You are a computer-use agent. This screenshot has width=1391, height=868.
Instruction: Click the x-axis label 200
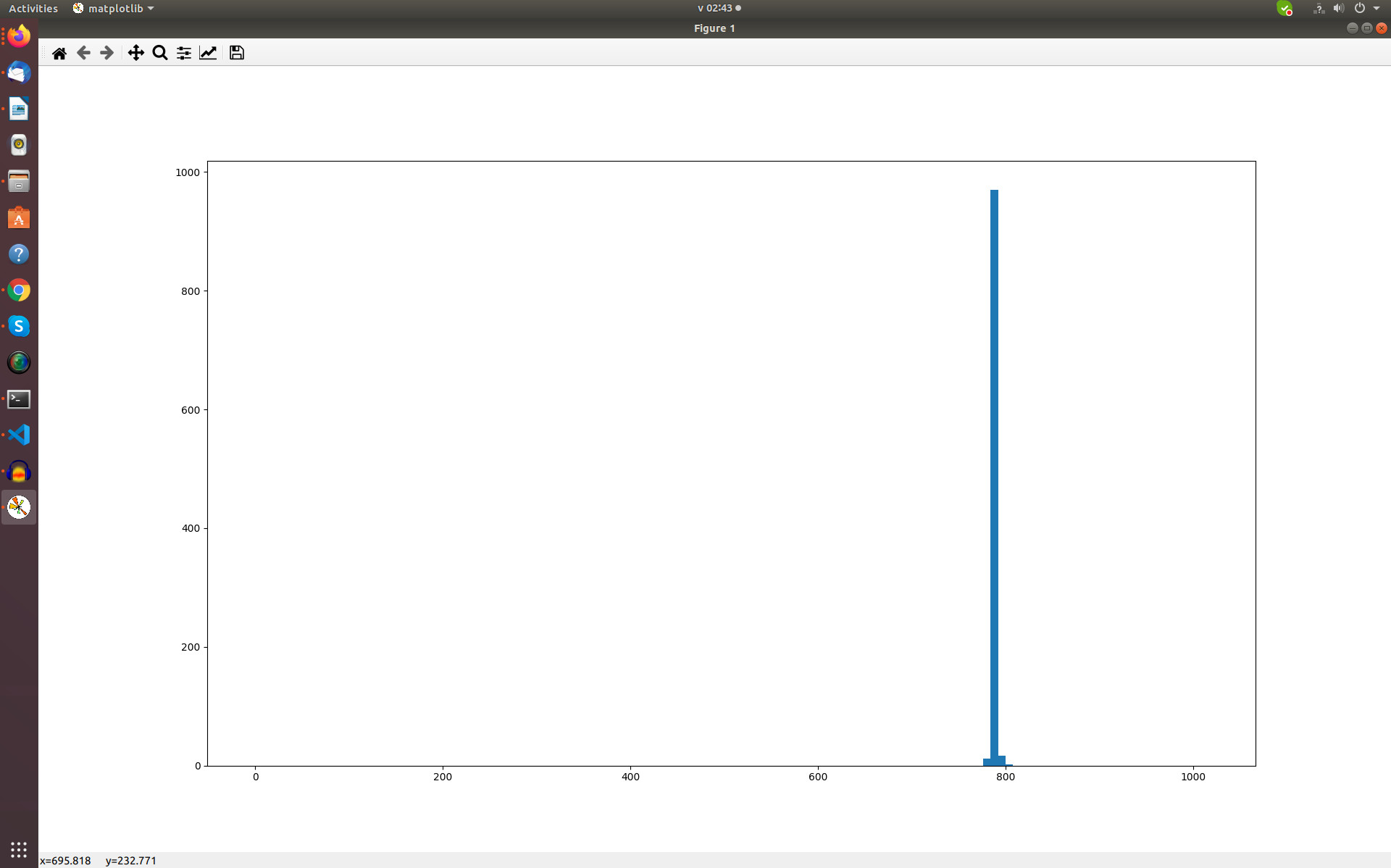pos(443,777)
